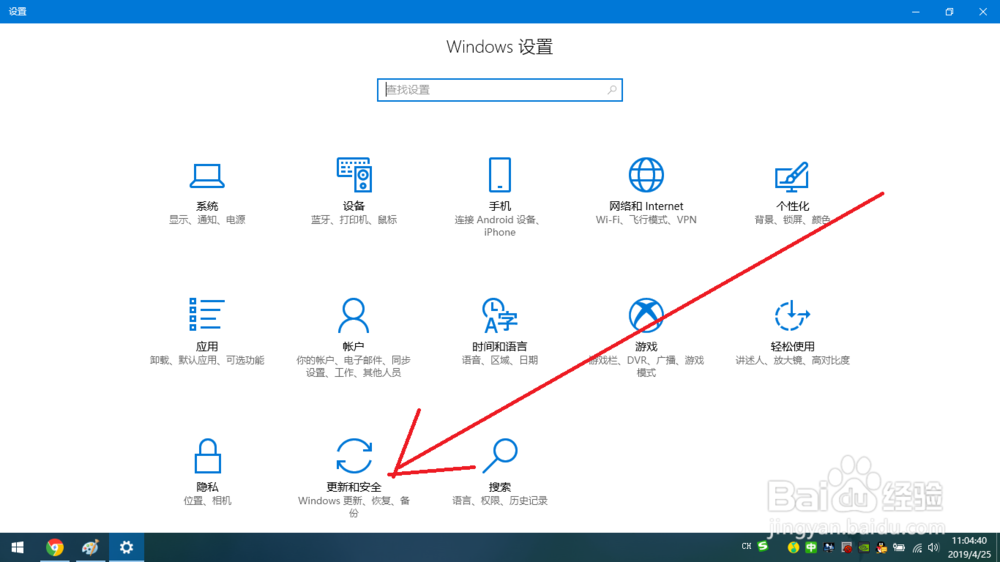
Task: Click the CH language indicator in tray
Action: click(746, 547)
